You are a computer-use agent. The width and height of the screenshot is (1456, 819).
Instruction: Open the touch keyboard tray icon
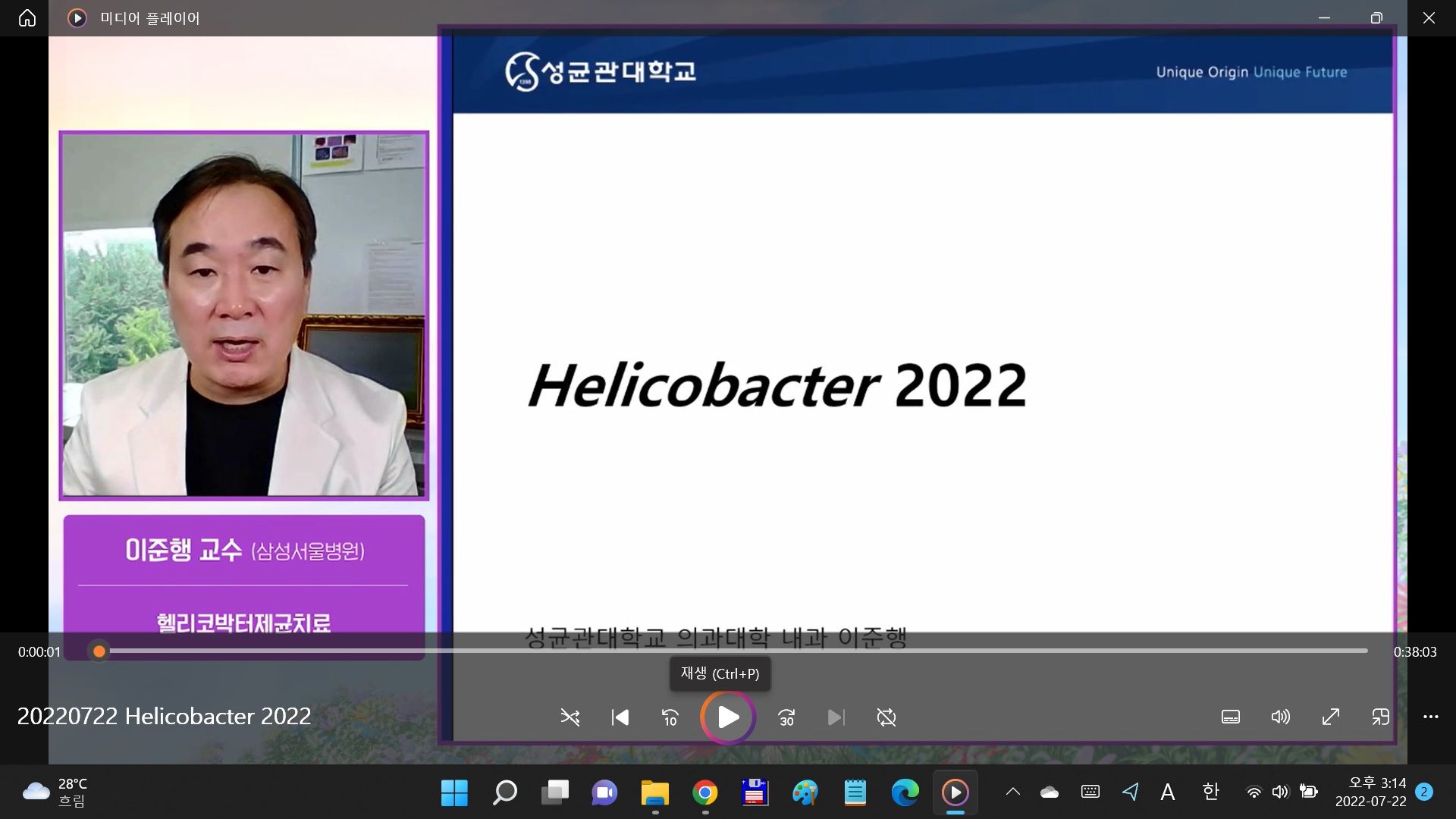tap(1090, 792)
